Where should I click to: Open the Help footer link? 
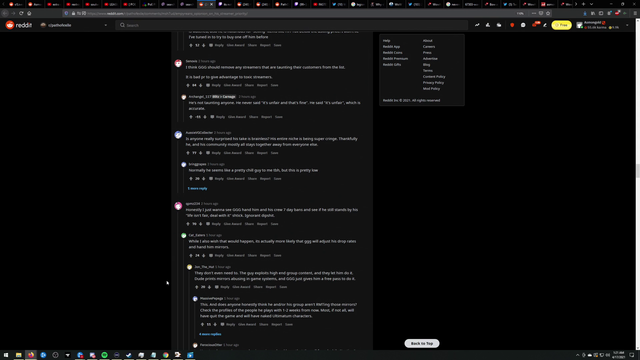click(386, 40)
